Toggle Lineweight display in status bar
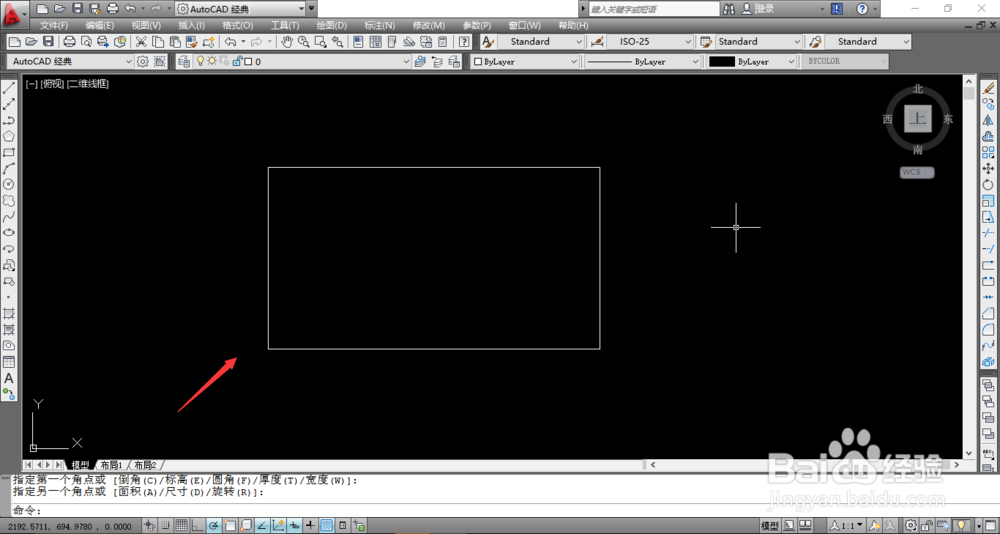This screenshot has height=534, width=1000. click(311, 526)
